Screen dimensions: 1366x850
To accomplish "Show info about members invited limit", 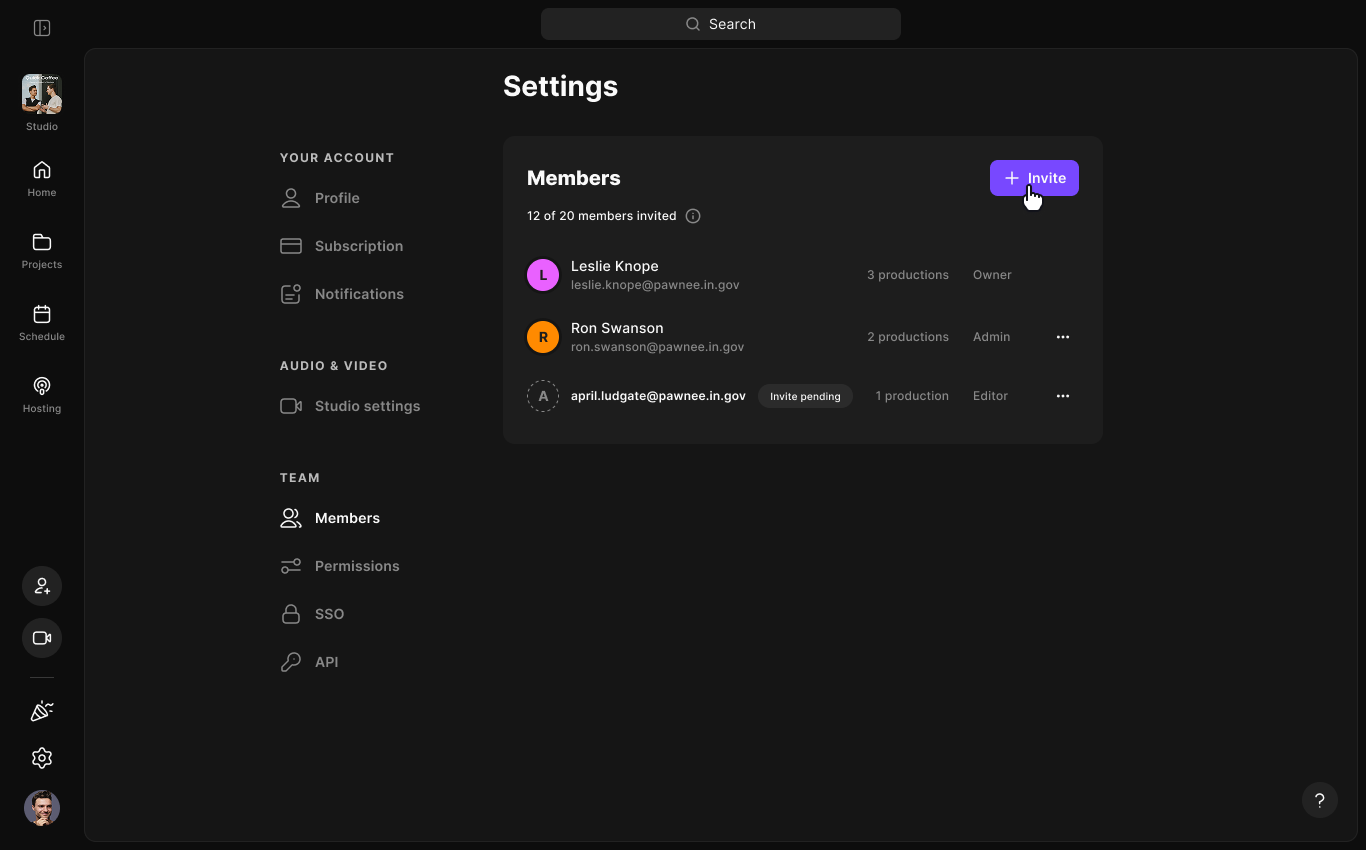I will tap(693, 216).
